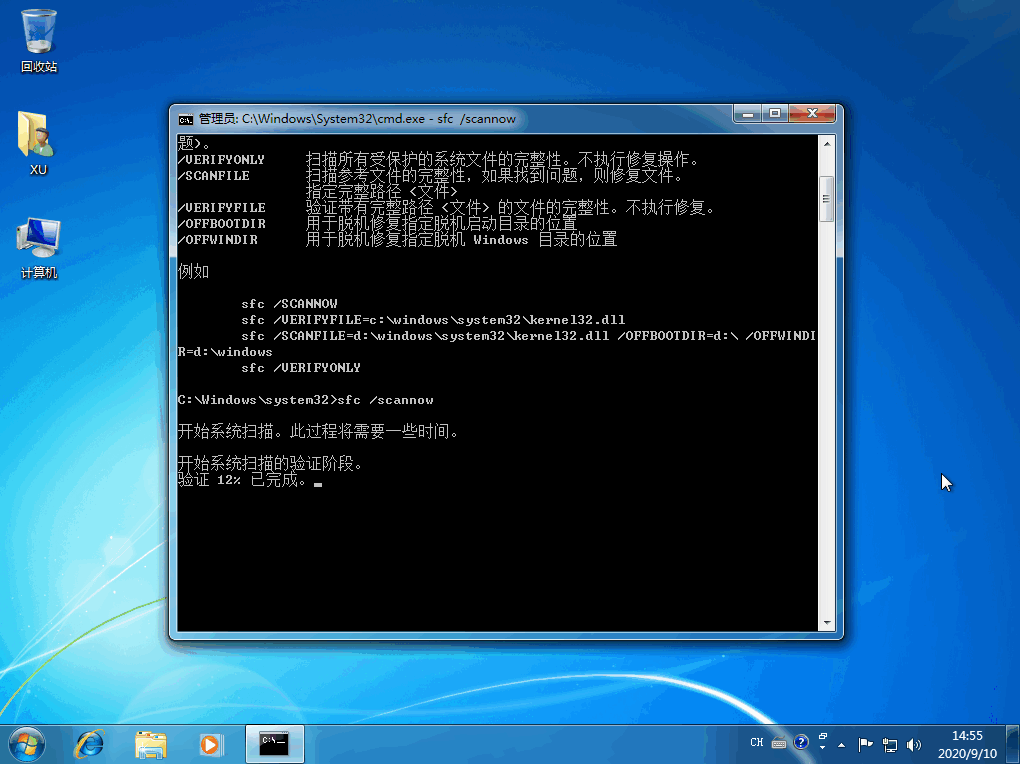The height and width of the screenshot is (764, 1020).
Task: Click the CH input language indicator
Action: (x=757, y=743)
